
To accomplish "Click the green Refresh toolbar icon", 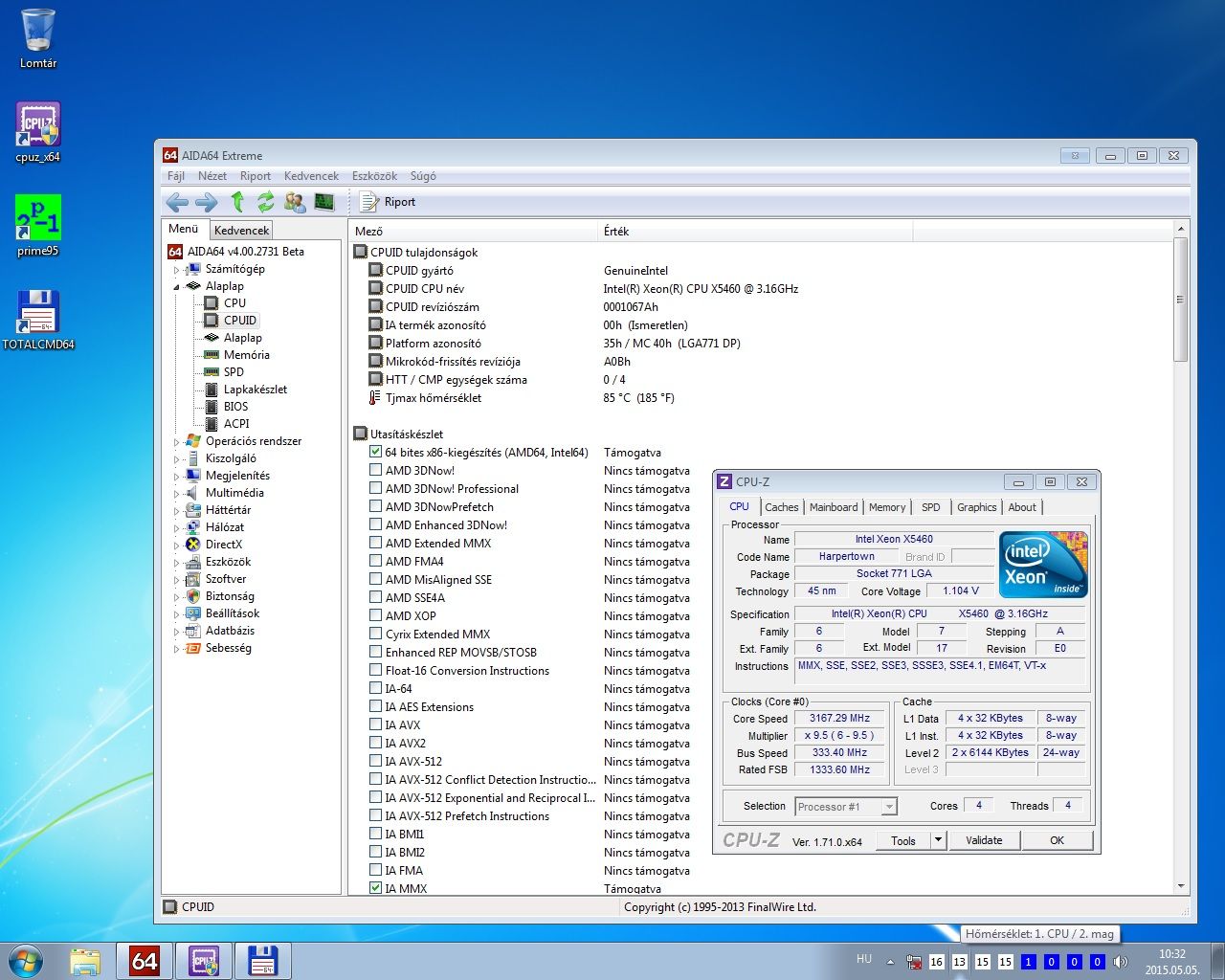I will [265, 202].
